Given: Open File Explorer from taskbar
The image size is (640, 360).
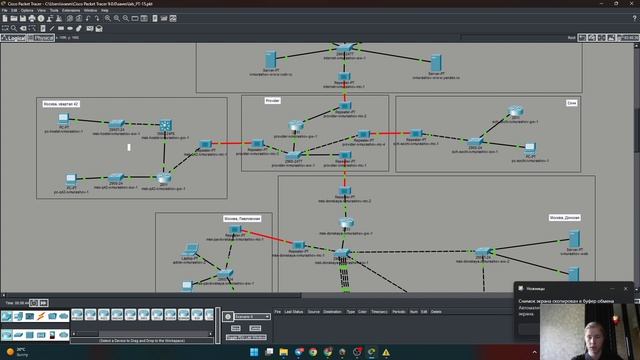Looking at the screenshot, I should [284, 352].
